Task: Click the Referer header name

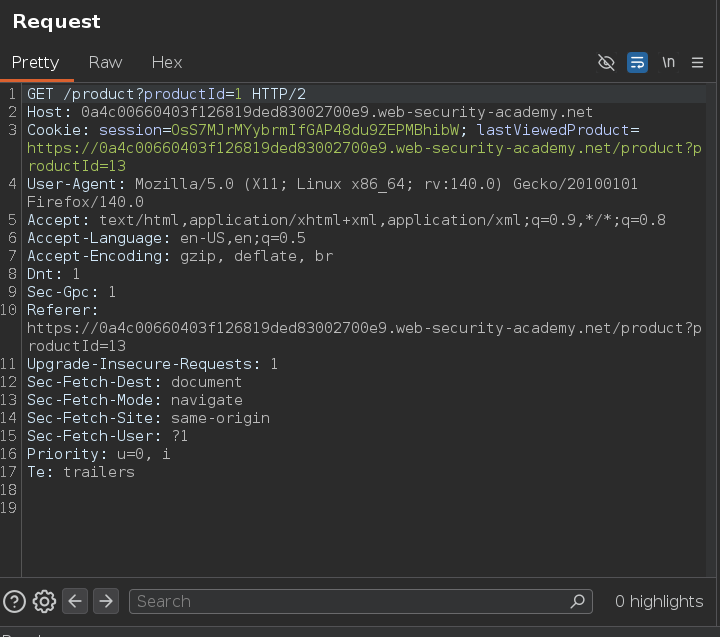Action: [62, 310]
